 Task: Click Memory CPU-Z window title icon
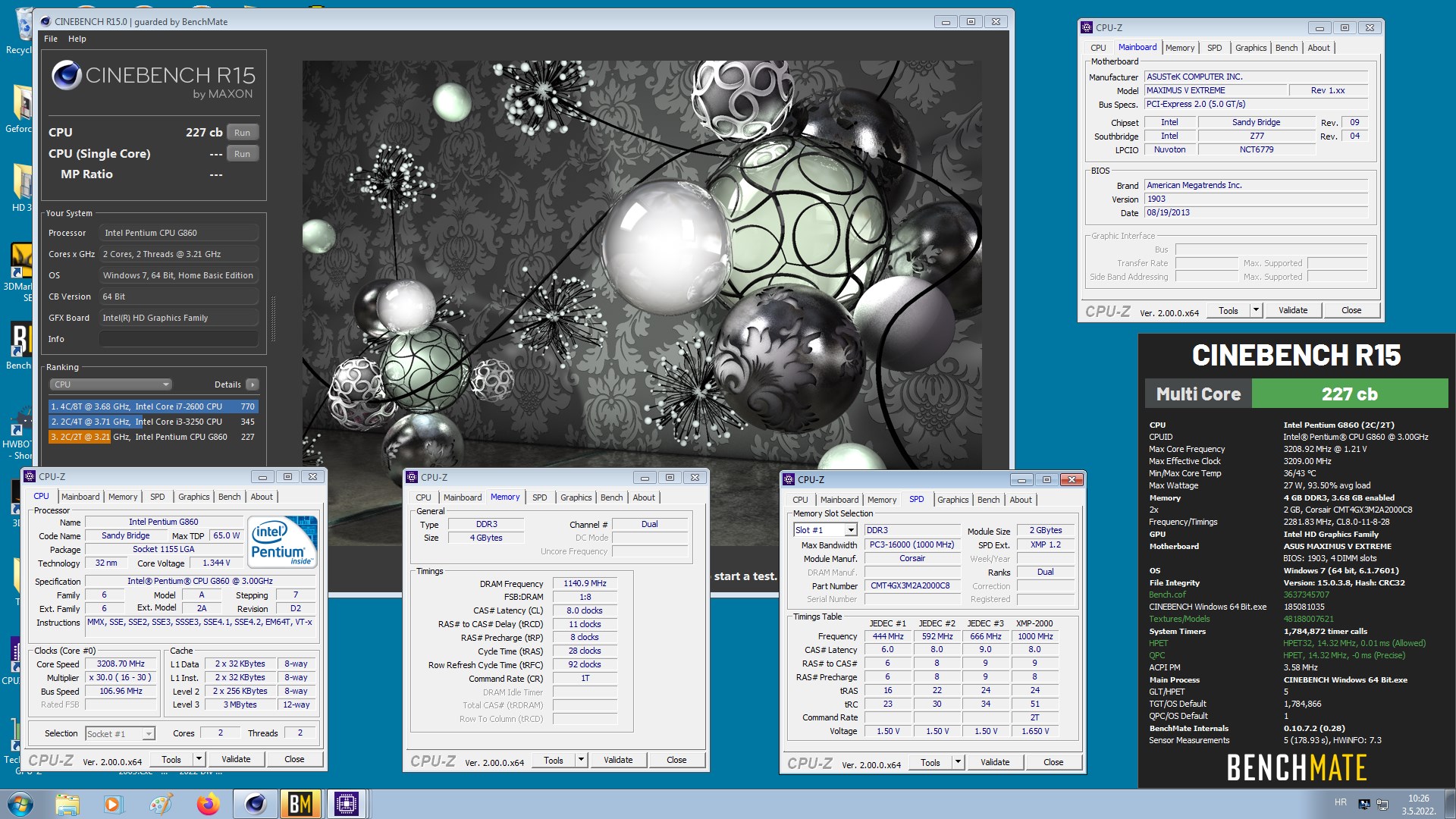click(412, 477)
